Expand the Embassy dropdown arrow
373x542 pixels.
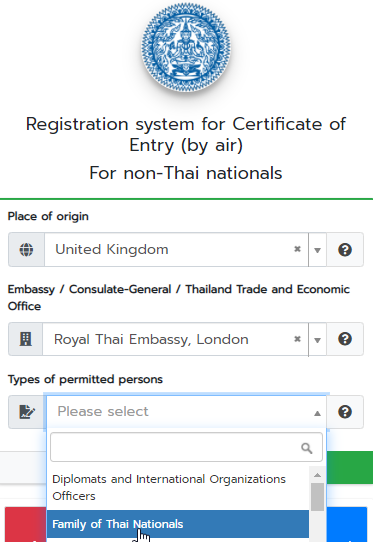click(x=317, y=340)
